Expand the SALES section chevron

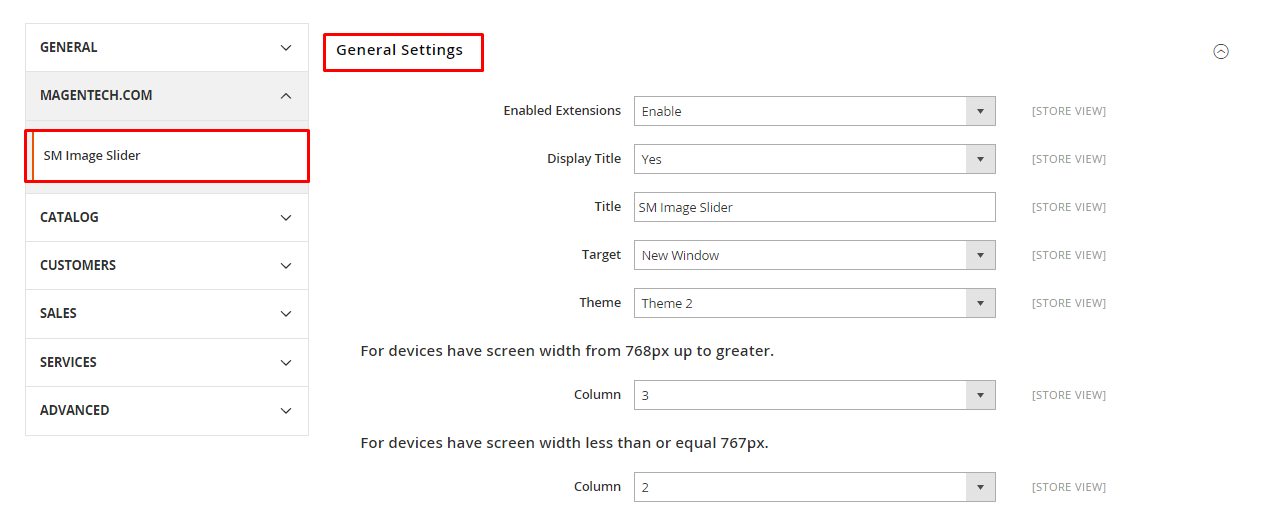(286, 314)
